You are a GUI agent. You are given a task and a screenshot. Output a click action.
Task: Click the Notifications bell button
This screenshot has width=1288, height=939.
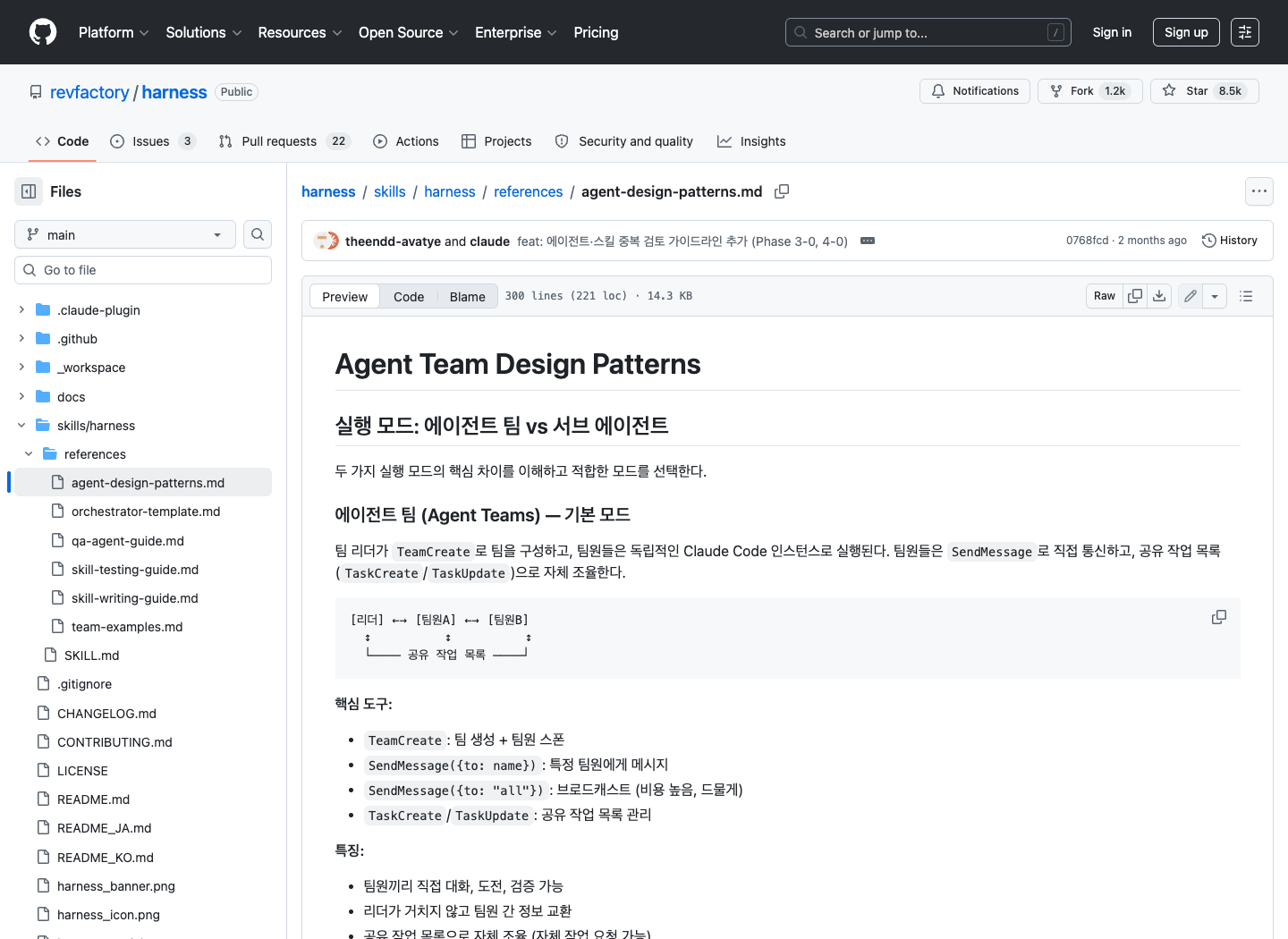click(x=975, y=91)
